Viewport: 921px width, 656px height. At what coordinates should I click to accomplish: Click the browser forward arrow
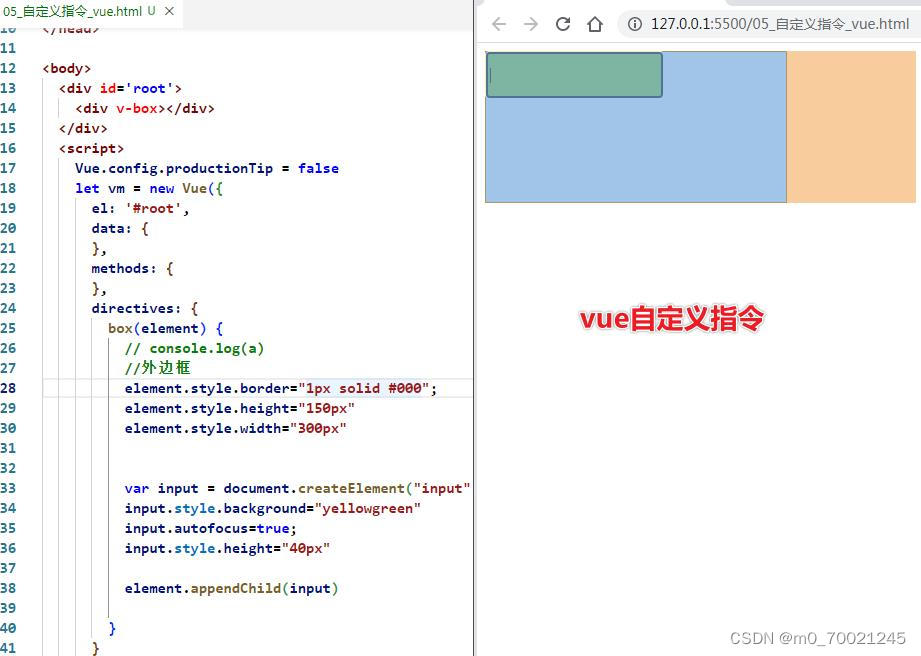tap(530, 24)
